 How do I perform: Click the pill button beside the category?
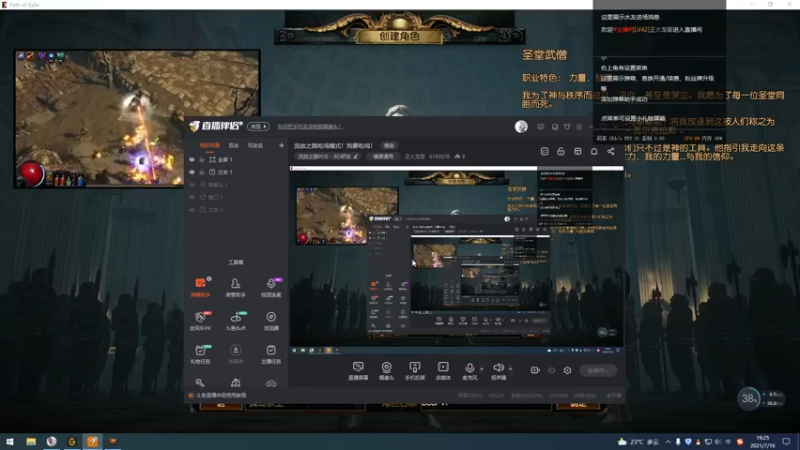(383, 157)
